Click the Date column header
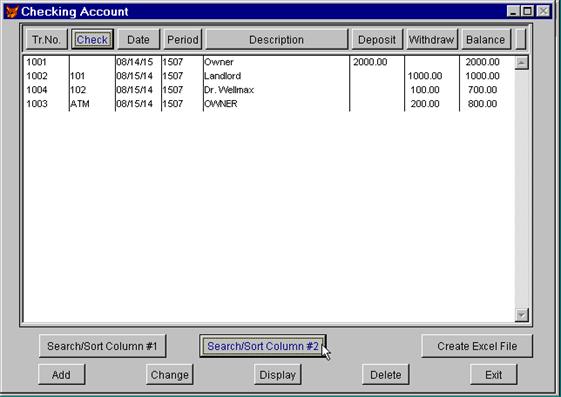Image resolution: width=561 pixels, height=397 pixels. [x=138, y=39]
